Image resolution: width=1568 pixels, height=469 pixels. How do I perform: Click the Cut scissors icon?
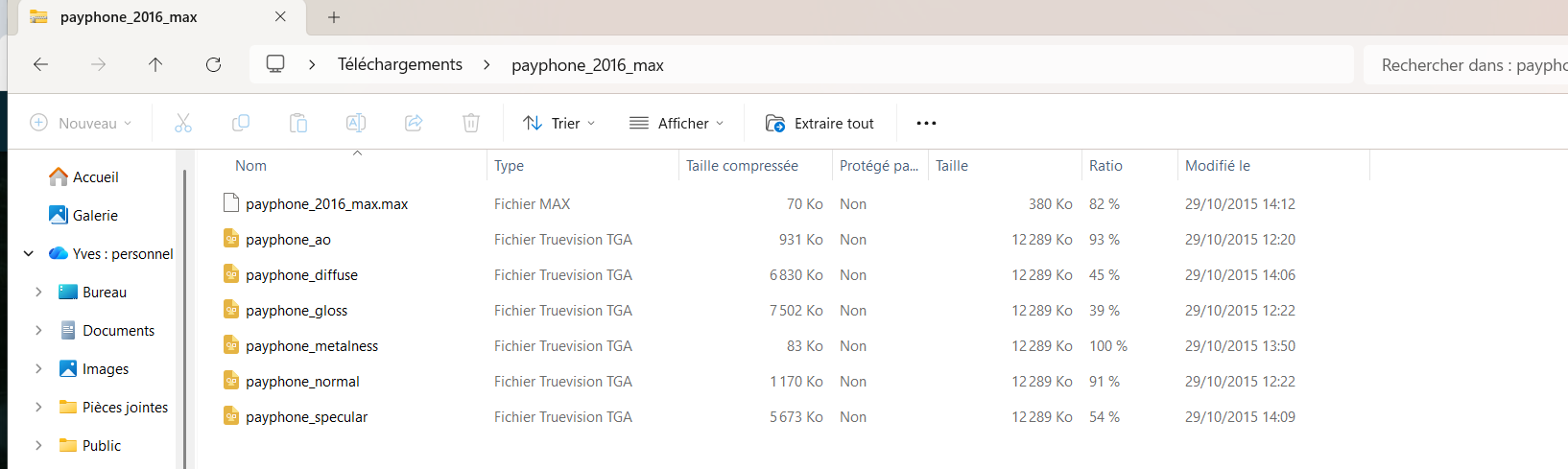pyautogui.click(x=183, y=123)
